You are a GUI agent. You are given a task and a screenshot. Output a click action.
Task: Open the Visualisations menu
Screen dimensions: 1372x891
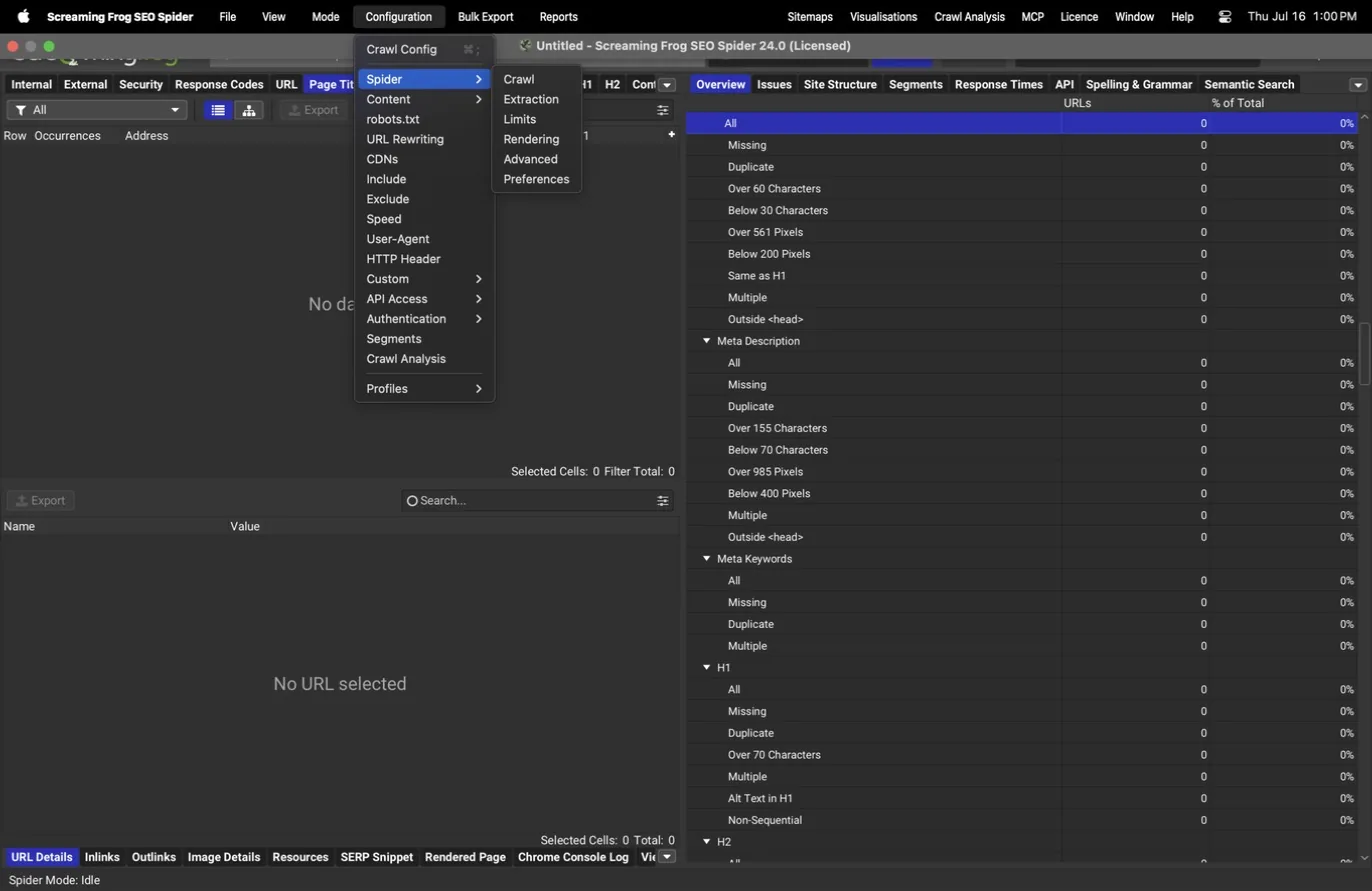tap(883, 17)
